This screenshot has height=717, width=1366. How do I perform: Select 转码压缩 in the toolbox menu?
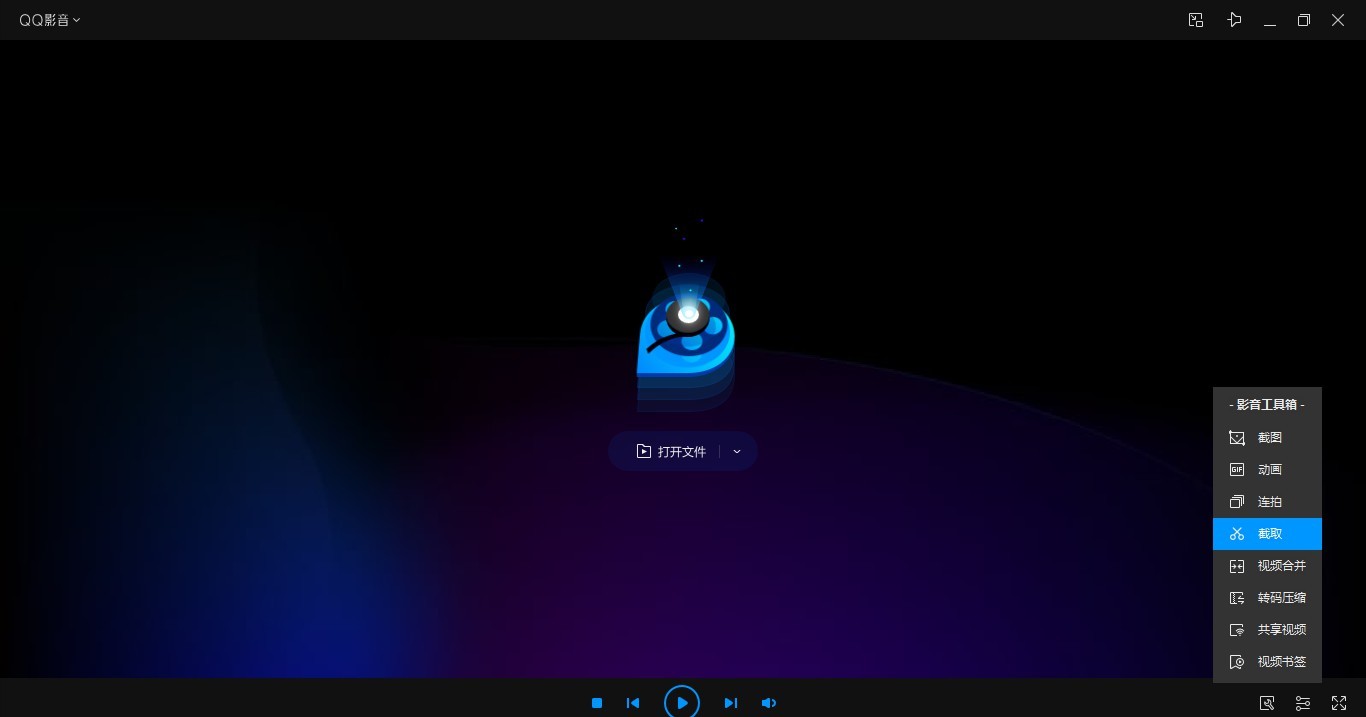click(x=1267, y=598)
